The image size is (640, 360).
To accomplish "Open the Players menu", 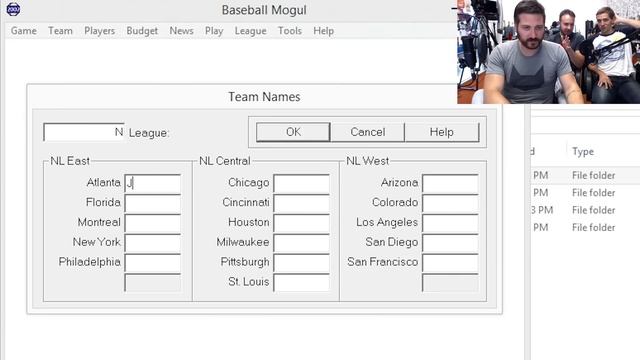I will [x=100, y=31].
